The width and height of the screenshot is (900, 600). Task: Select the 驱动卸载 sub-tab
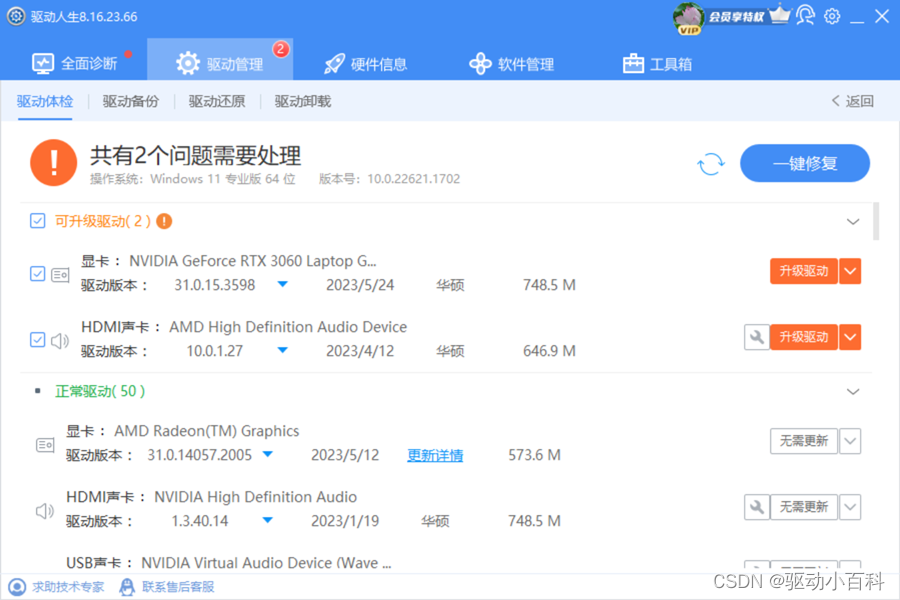click(x=302, y=102)
